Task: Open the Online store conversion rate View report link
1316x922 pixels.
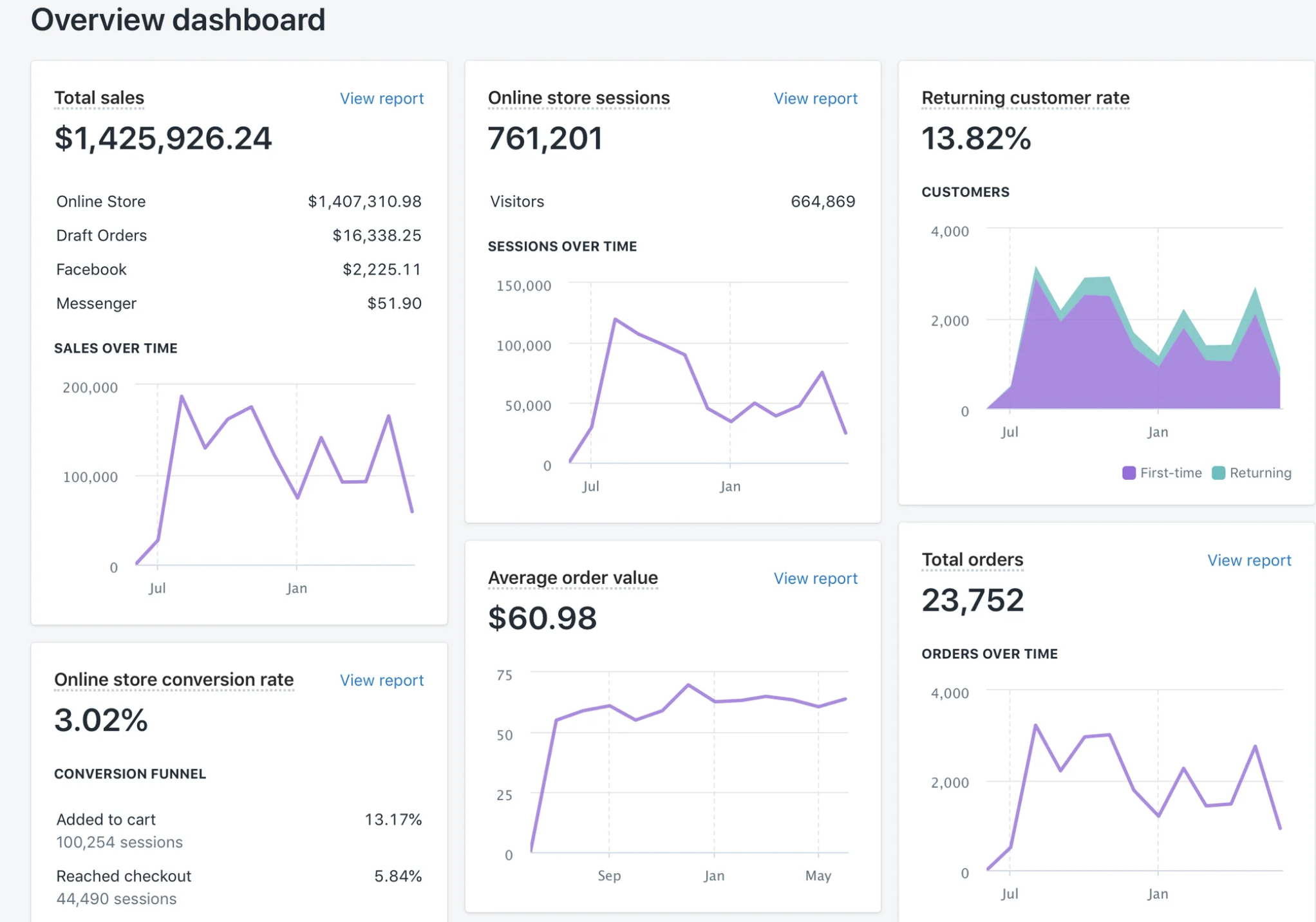Action: (382, 680)
